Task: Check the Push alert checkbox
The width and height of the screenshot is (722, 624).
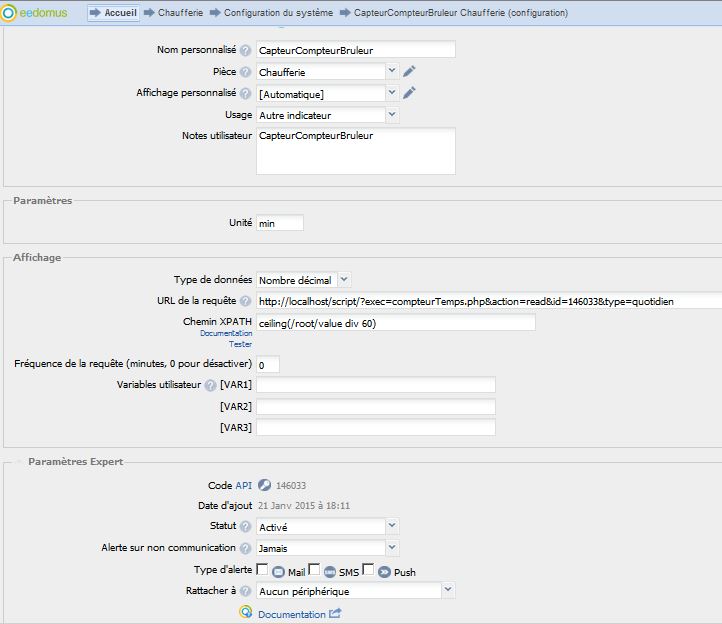Action: pos(368,570)
